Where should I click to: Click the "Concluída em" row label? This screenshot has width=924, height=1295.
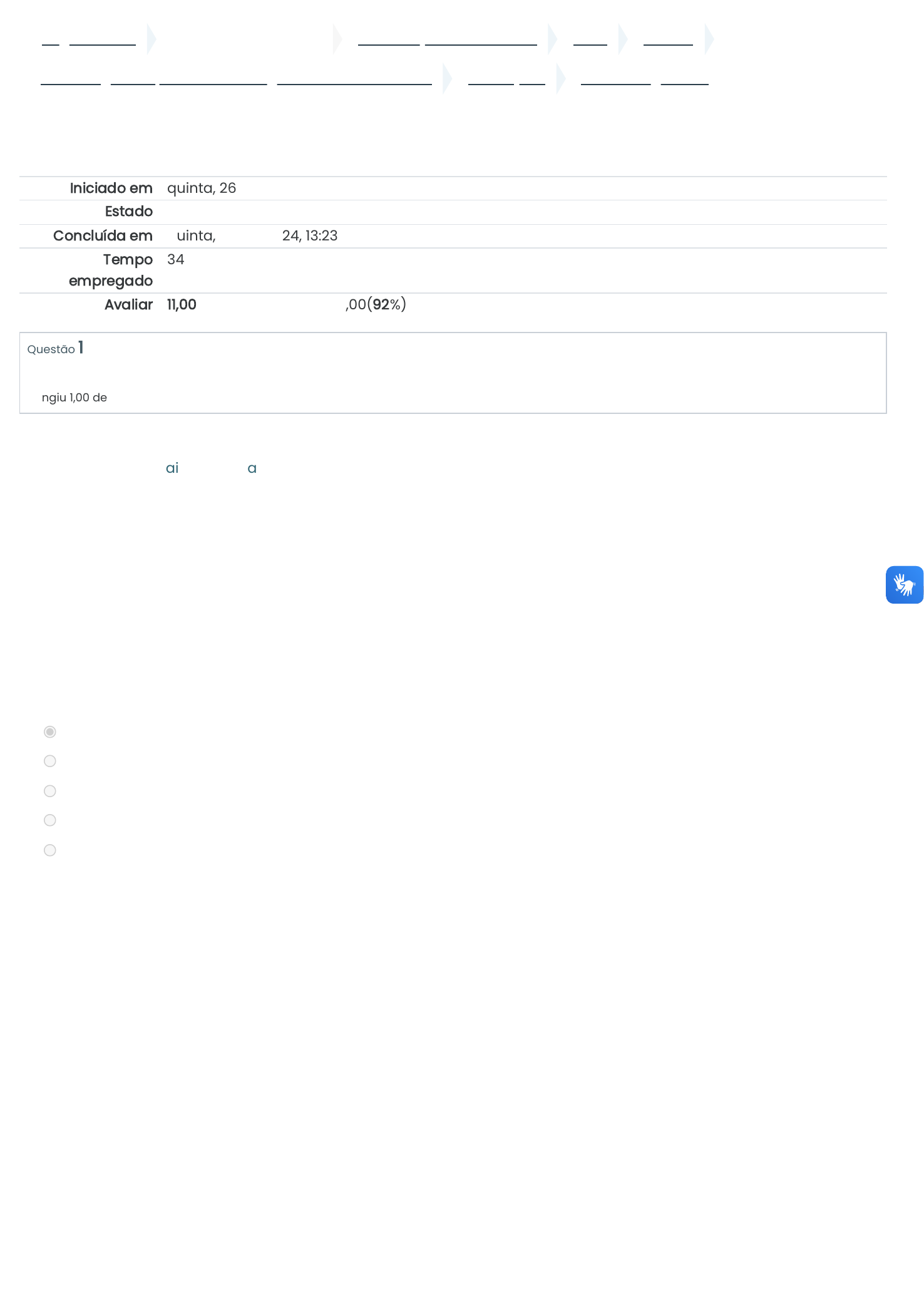point(103,236)
